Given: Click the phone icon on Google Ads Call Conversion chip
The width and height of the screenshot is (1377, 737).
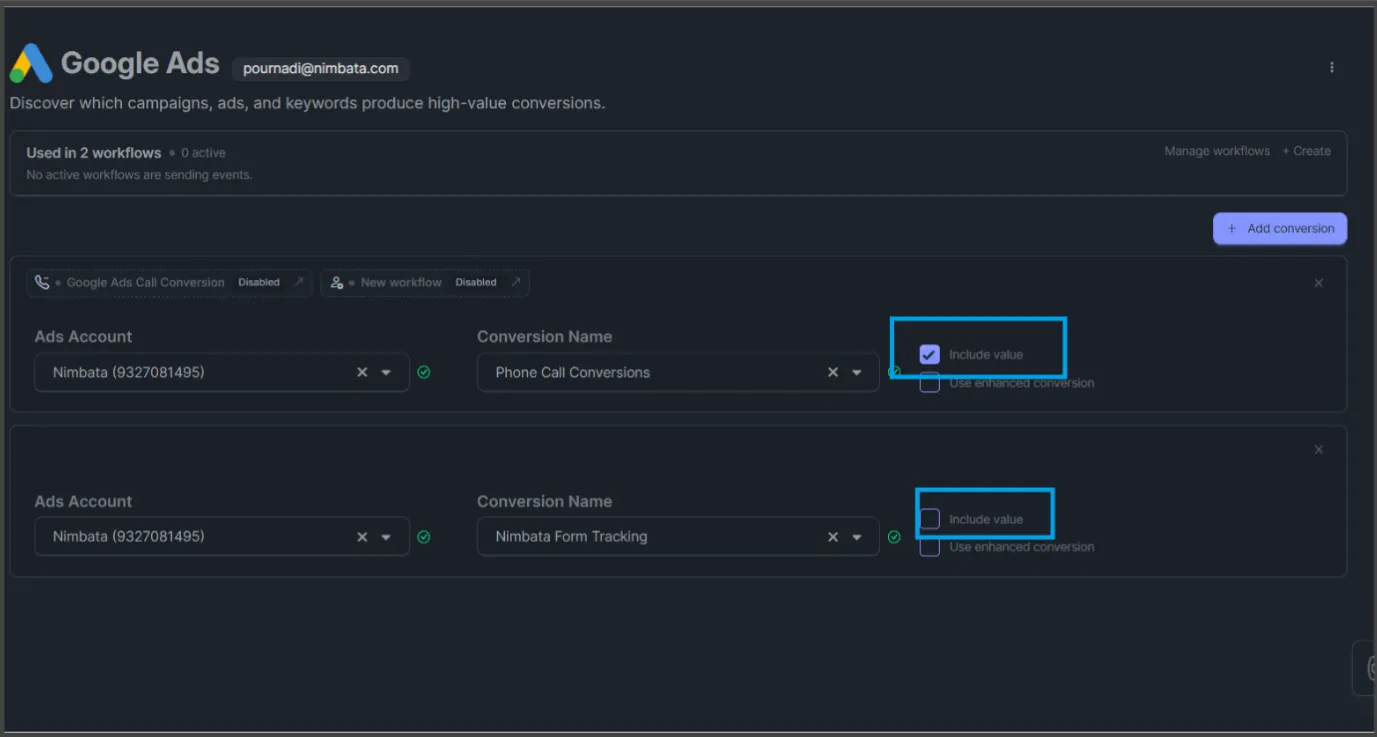Looking at the screenshot, I should coord(42,282).
